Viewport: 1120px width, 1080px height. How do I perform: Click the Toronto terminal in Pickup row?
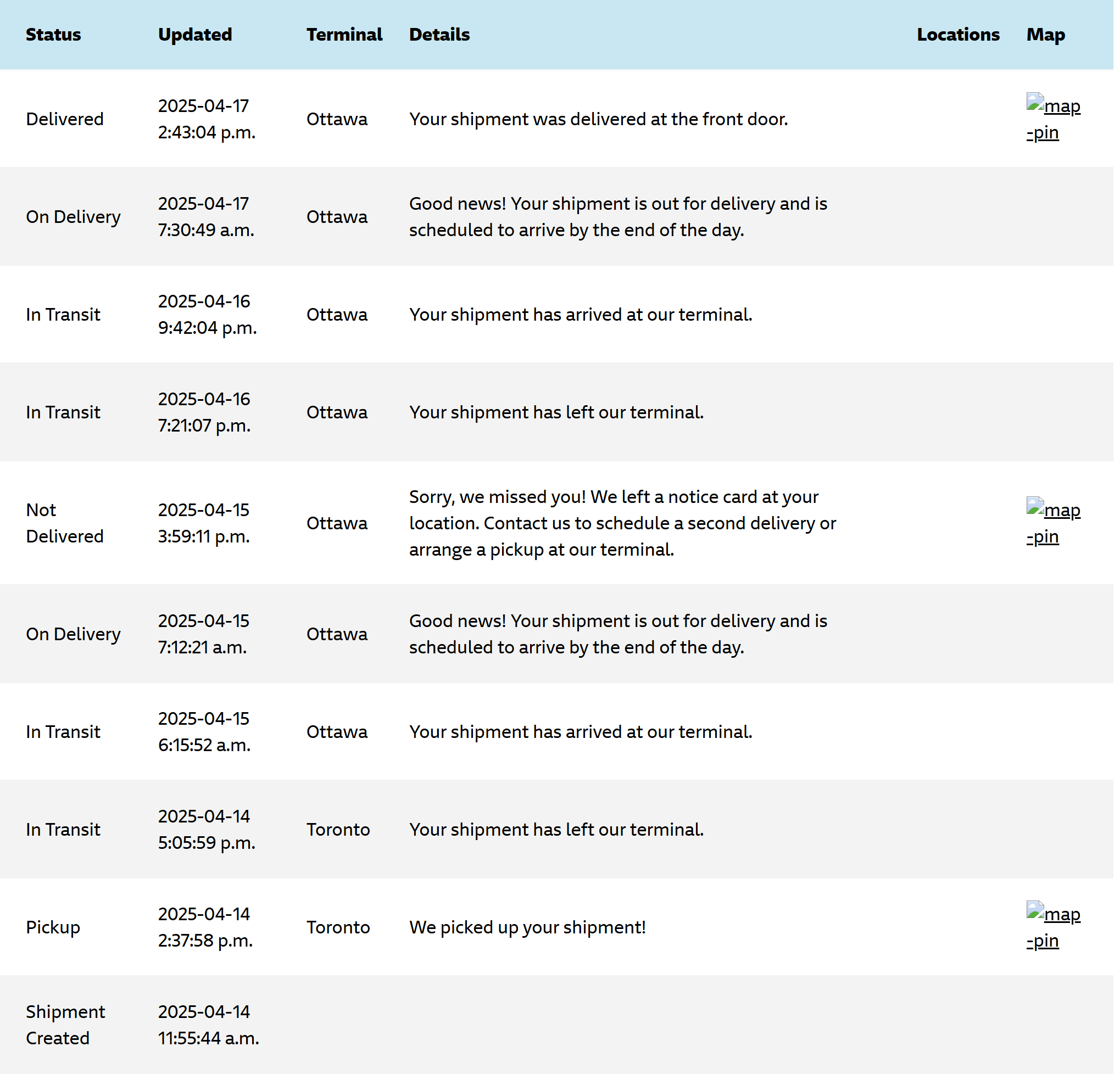(338, 927)
